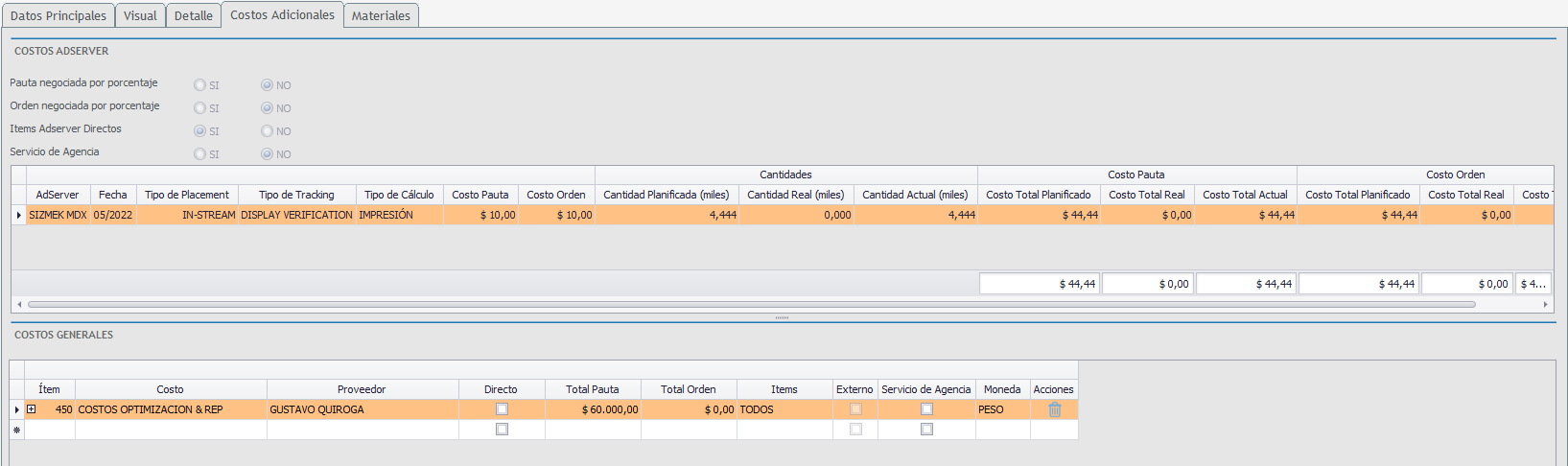
Task: Enable Directo checkbox in the new row
Action: 502,430
